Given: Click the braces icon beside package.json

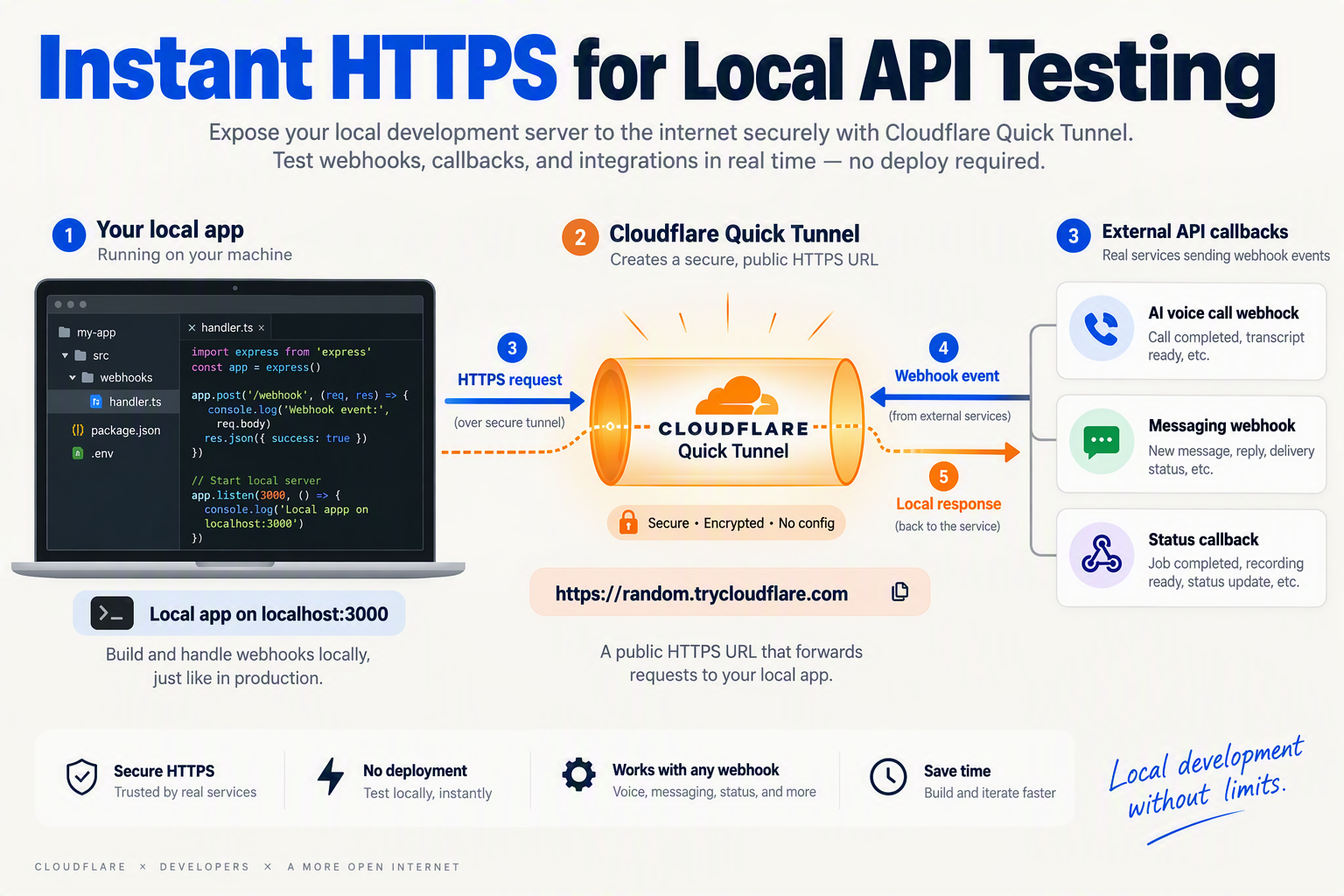Looking at the screenshot, I should (78, 430).
